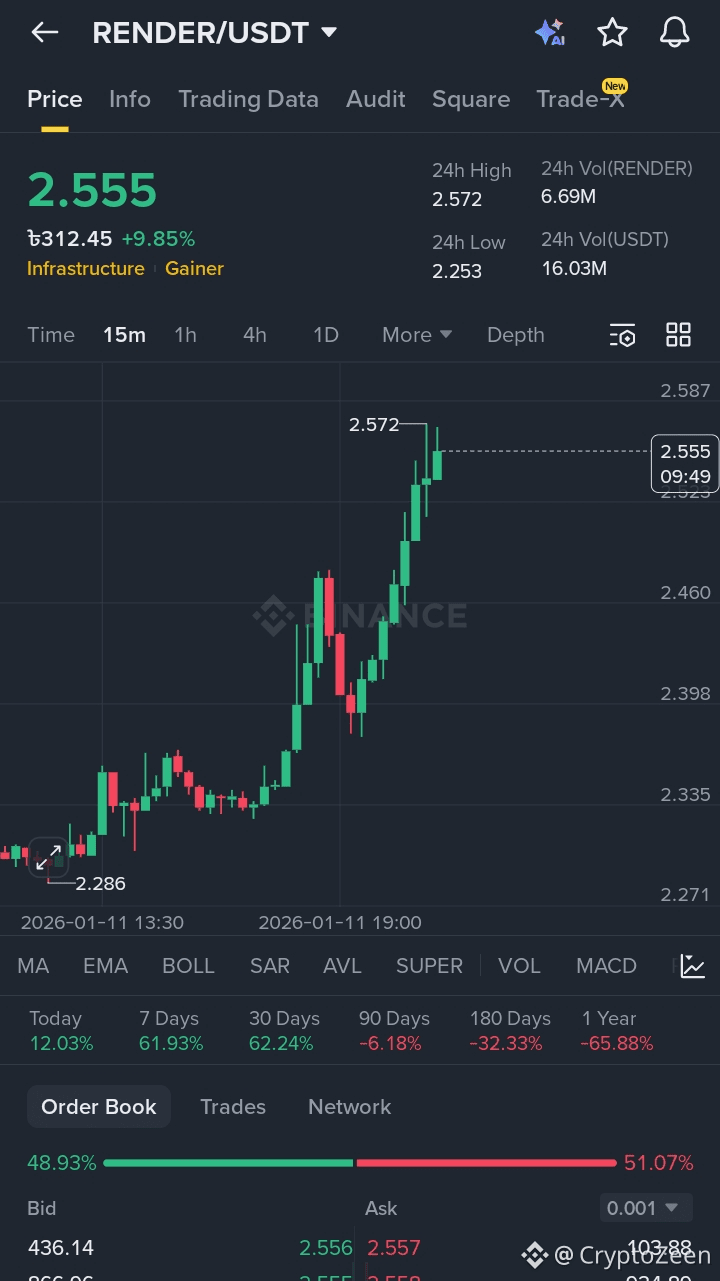Switch to the Price tab
720x1281 pixels.
coord(55,99)
